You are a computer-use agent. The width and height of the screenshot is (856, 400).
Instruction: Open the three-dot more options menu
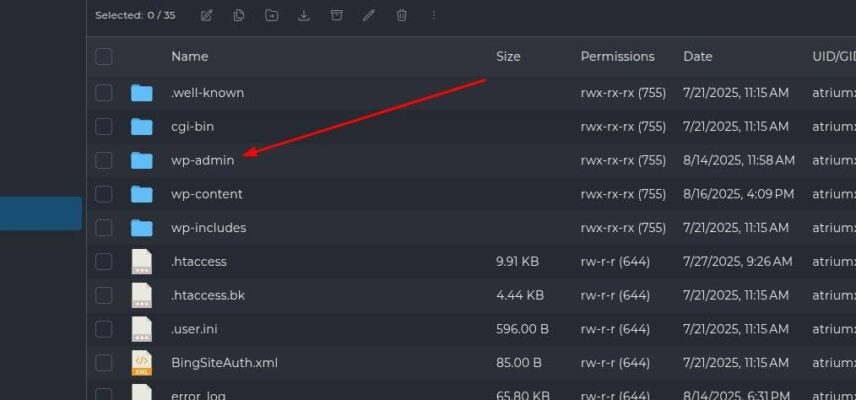(434, 15)
